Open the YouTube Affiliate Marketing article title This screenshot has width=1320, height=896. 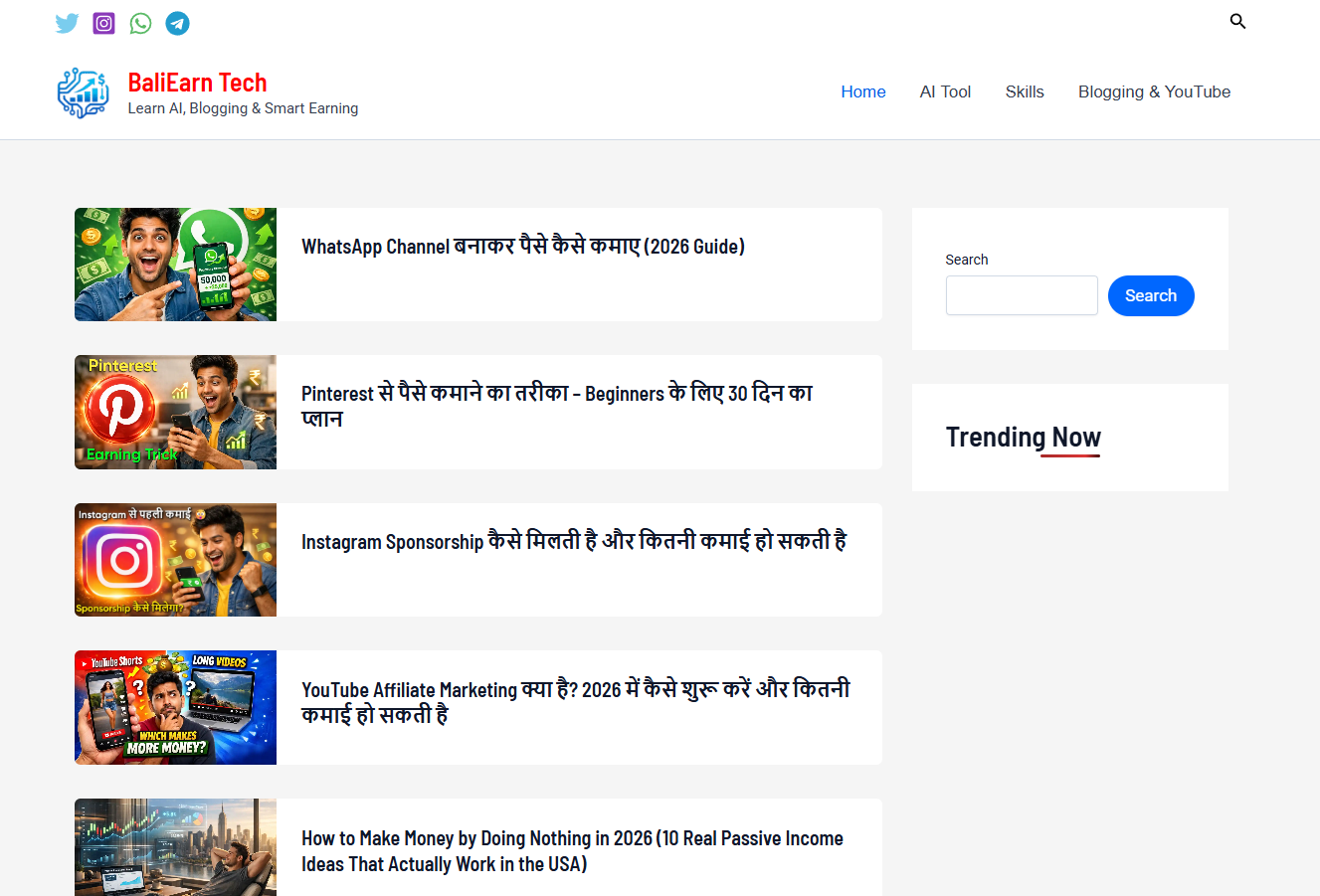[576, 702]
